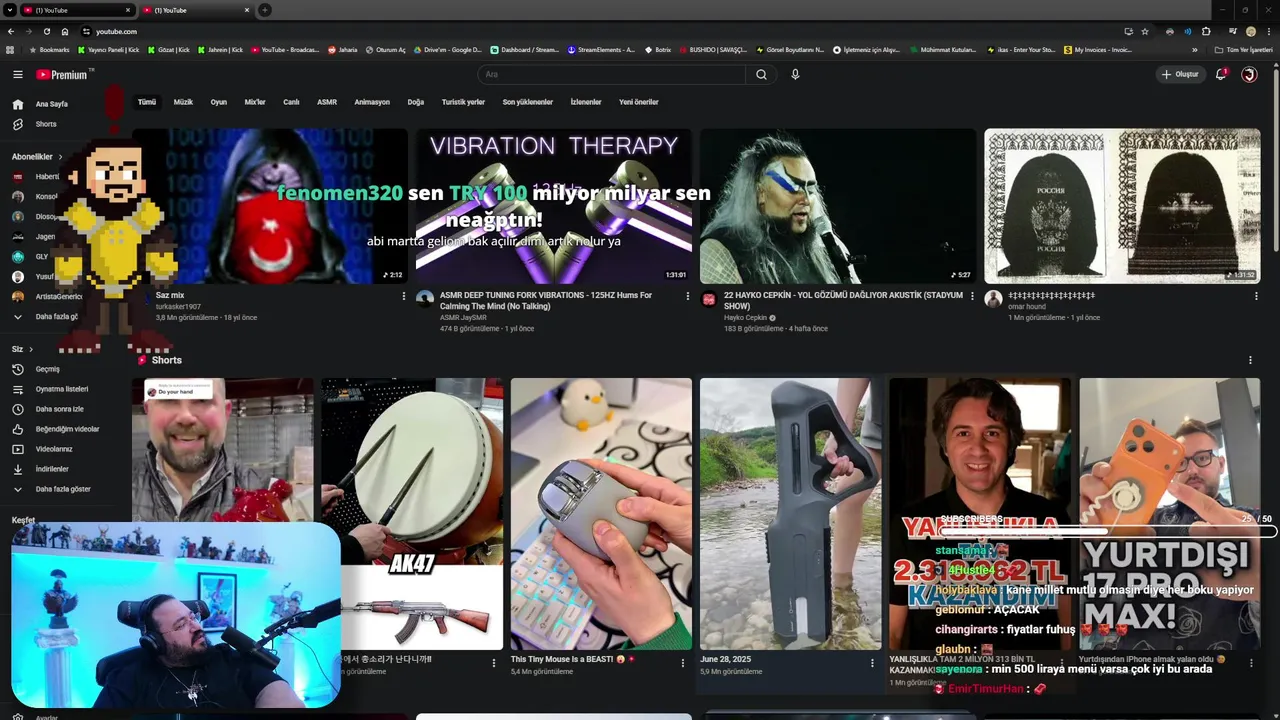
Task: Open the Jaharia bookmark
Action: pos(342,50)
